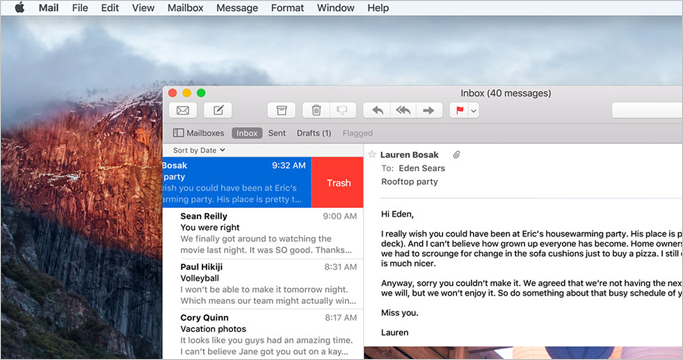Screen dimensions: 683x360
Task: Click the attachment paperclip icon
Action: 456,155
